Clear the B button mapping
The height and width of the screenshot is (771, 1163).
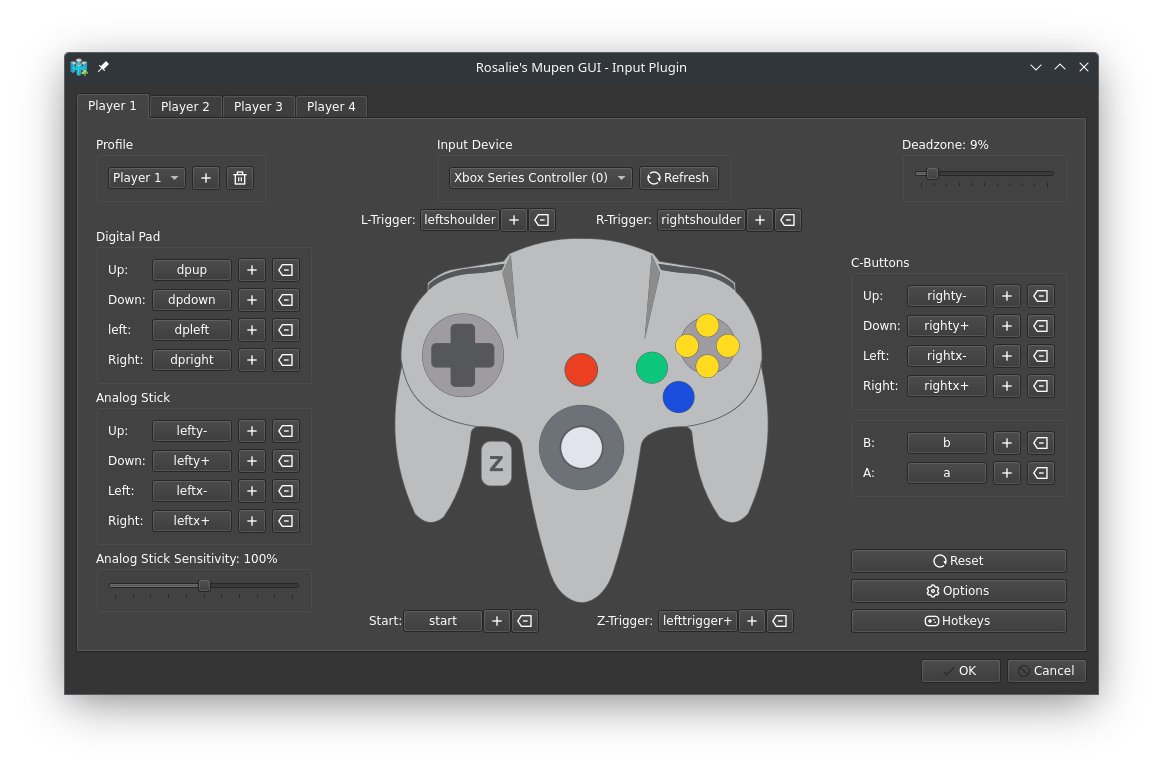tap(1041, 443)
